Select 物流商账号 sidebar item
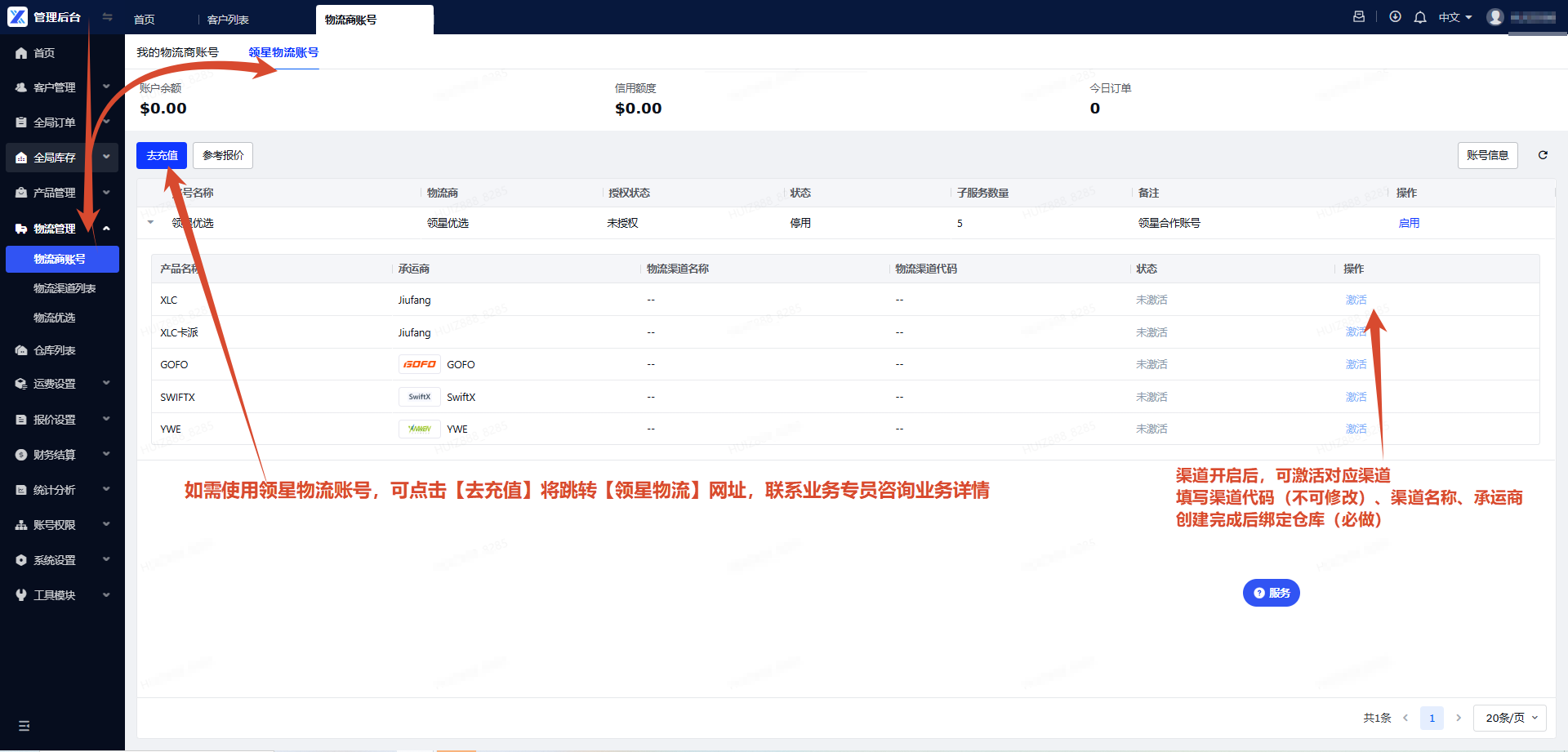Viewport: 1568px width, 752px height. tap(62, 259)
